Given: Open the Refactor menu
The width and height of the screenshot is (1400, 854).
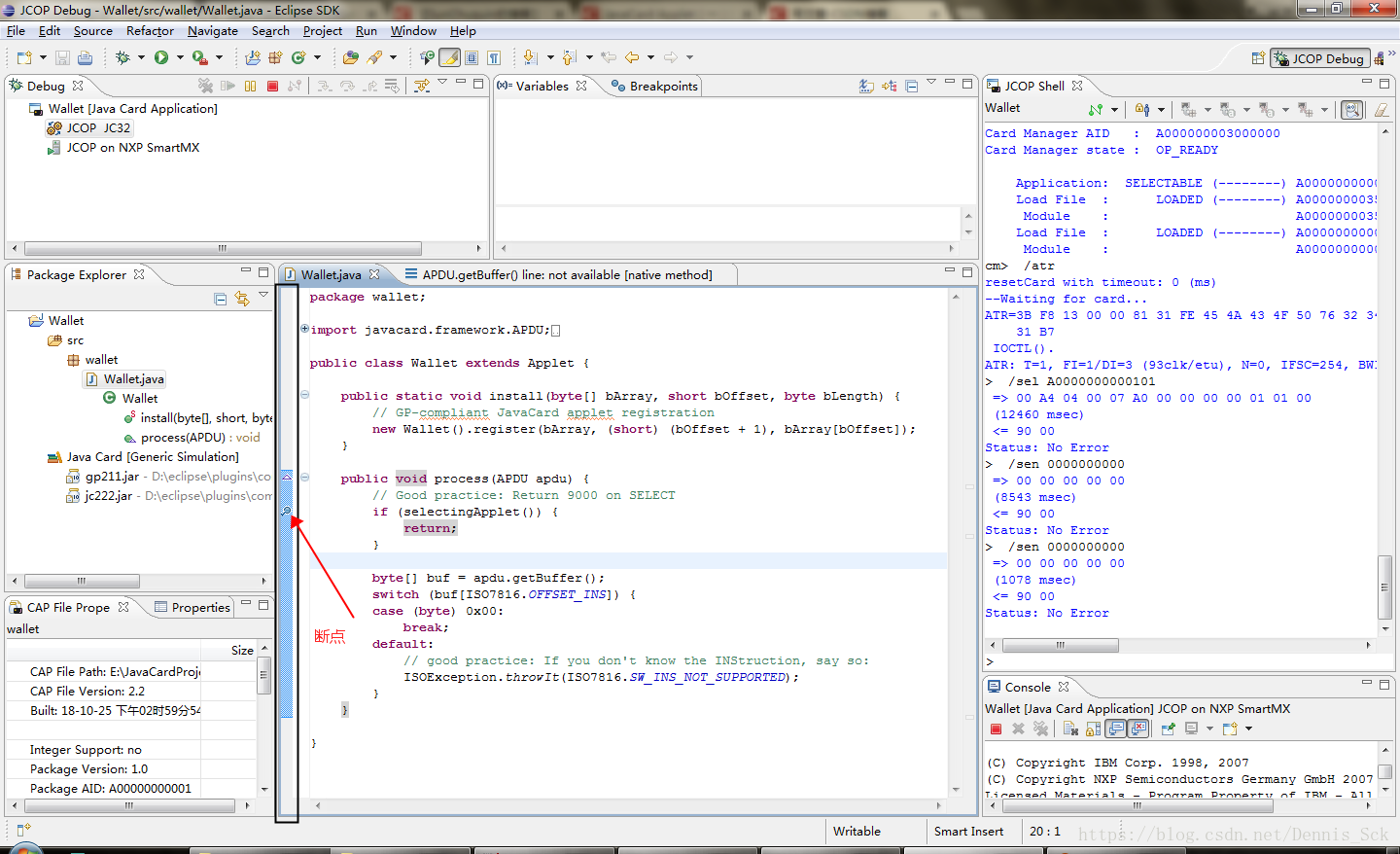Looking at the screenshot, I should (x=150, y=31).
